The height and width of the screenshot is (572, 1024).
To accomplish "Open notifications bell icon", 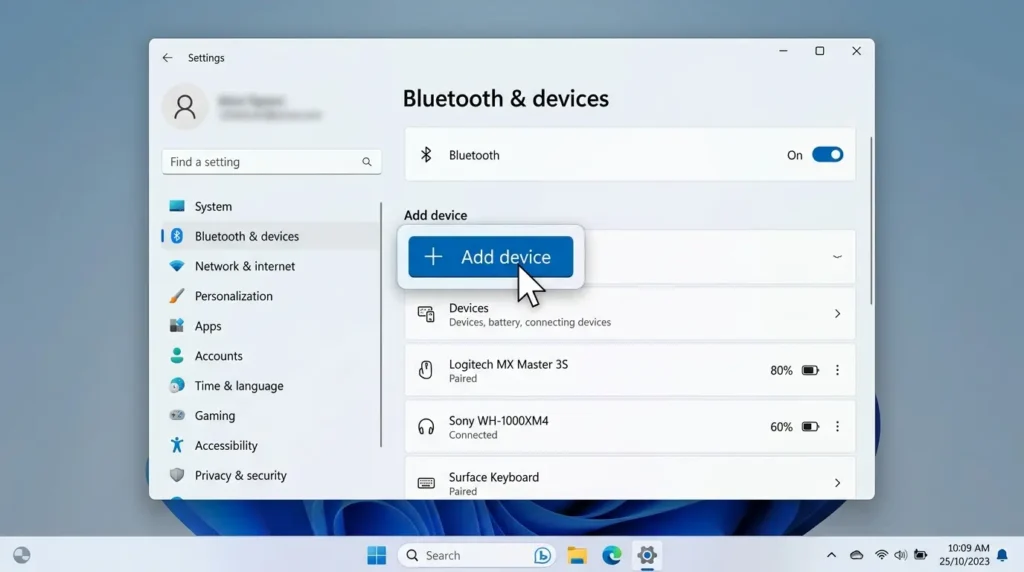I will [1002, 555].
